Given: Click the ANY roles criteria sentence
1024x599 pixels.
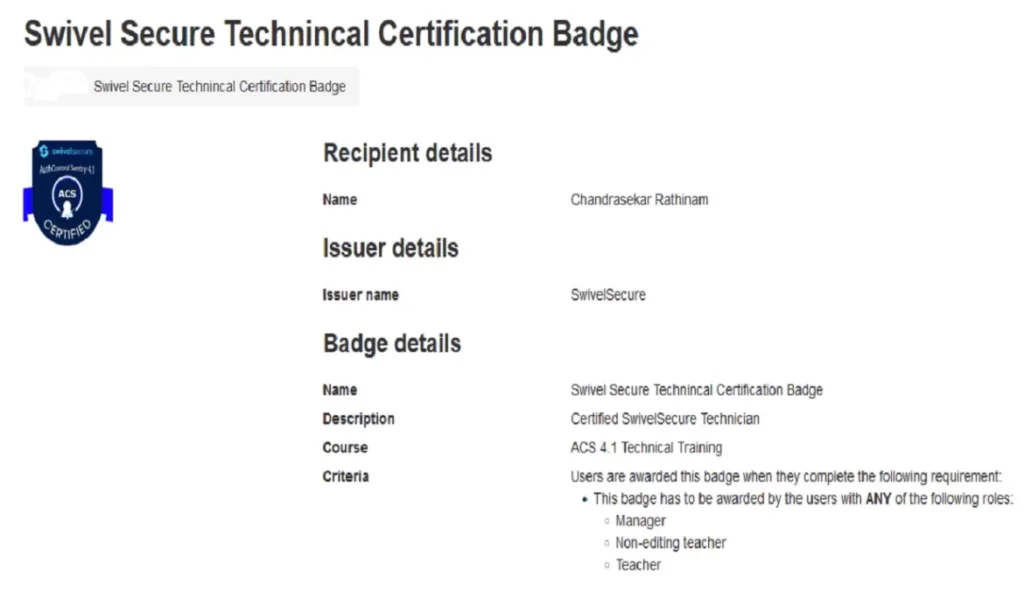Looking at the screenshot, I should pyautogui.click(x=803, y=498).
